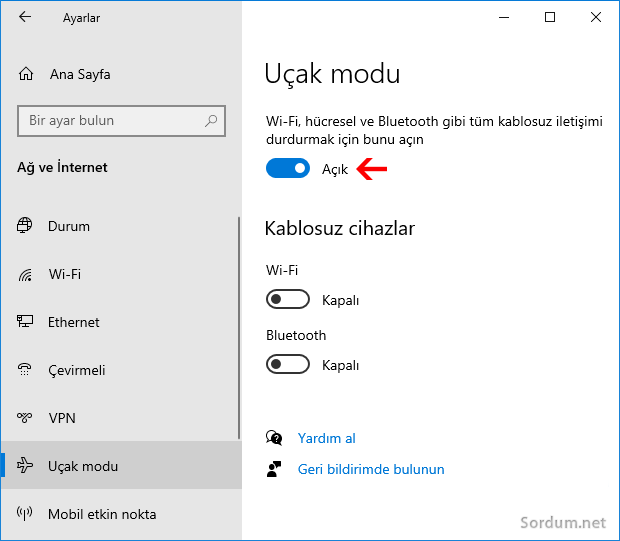Click the Bluetooth label above its toggle
The image size is (620, 541).
click(x=296, y=335)
